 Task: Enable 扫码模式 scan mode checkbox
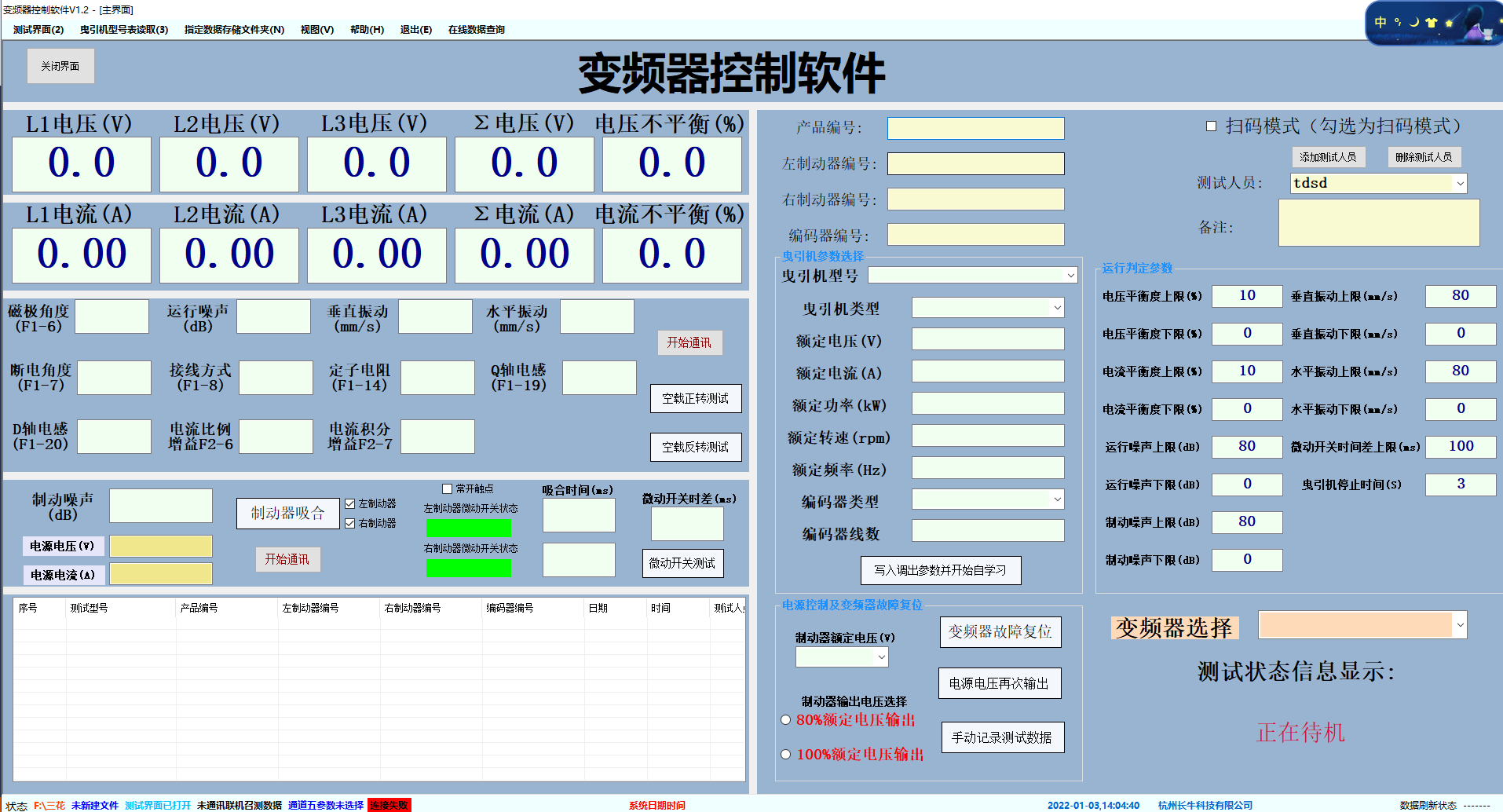click(1211, 125)
